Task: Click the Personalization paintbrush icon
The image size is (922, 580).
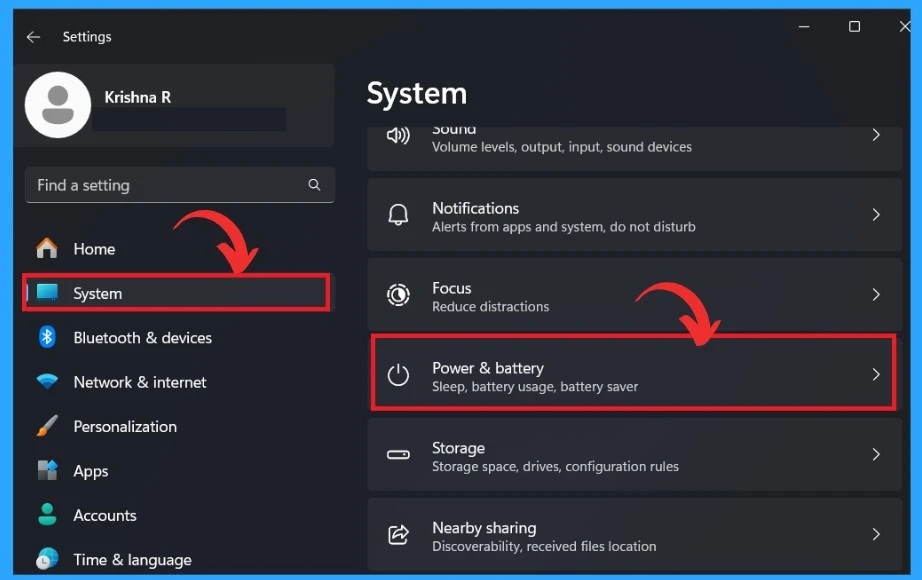Action: pos(47,426)
